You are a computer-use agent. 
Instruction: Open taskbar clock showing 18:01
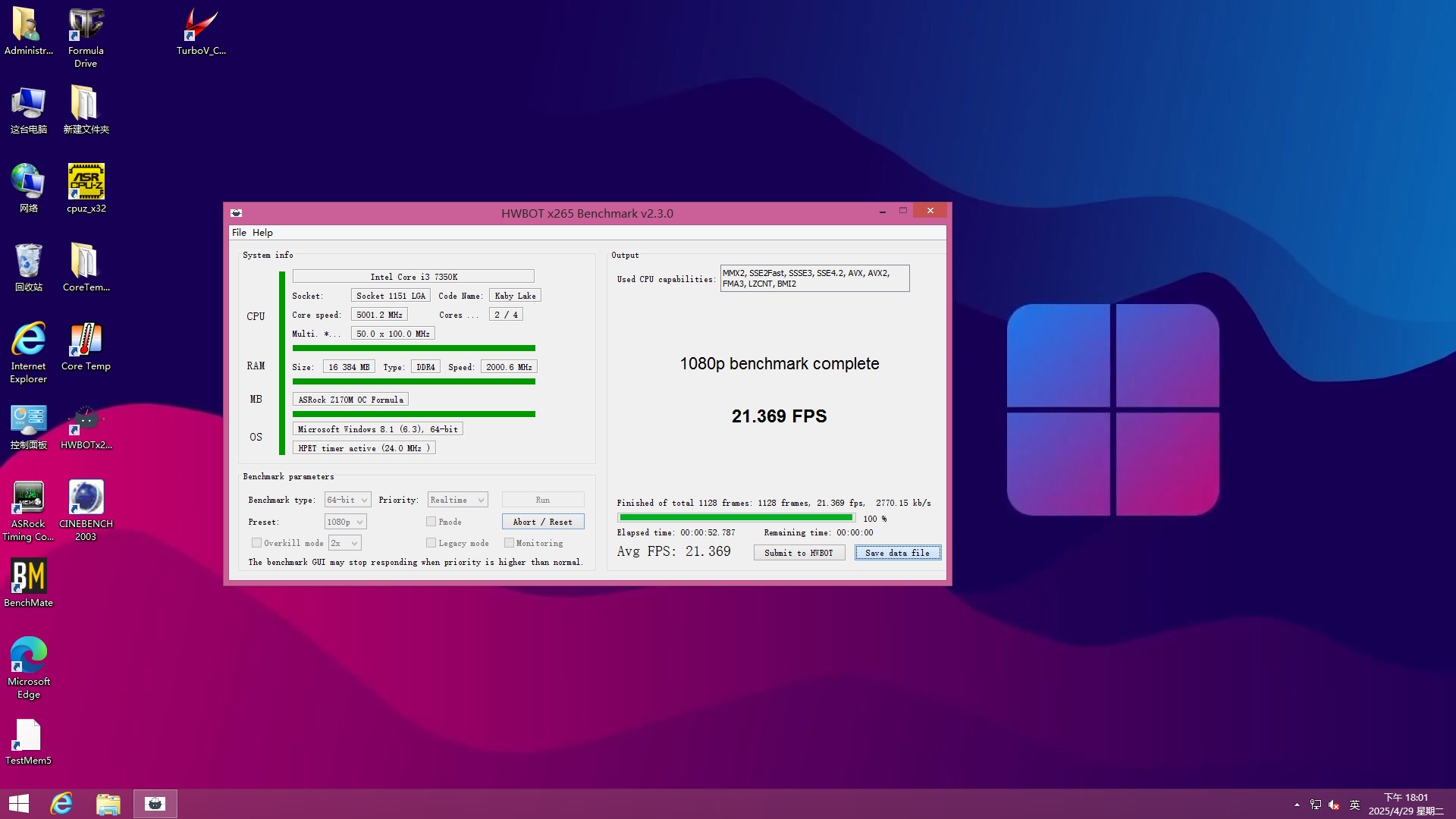tap(1406, 804)
